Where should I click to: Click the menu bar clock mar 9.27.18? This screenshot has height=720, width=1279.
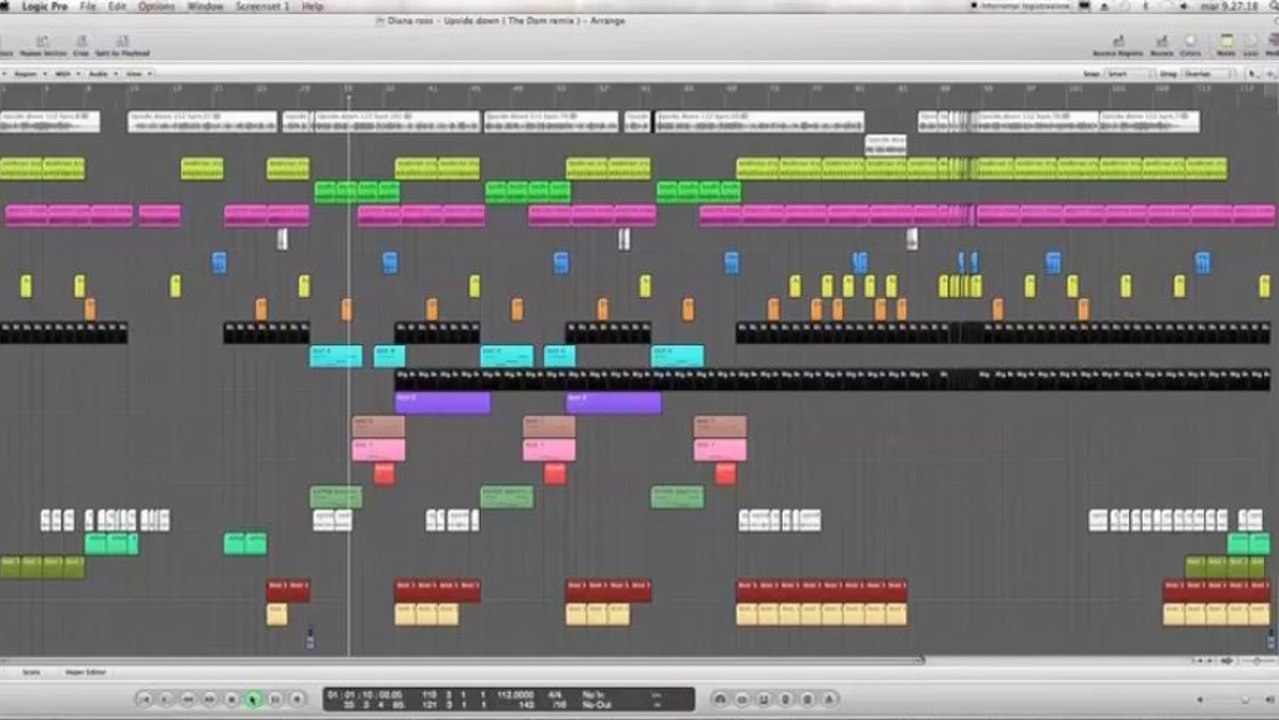click(1229, 6)
